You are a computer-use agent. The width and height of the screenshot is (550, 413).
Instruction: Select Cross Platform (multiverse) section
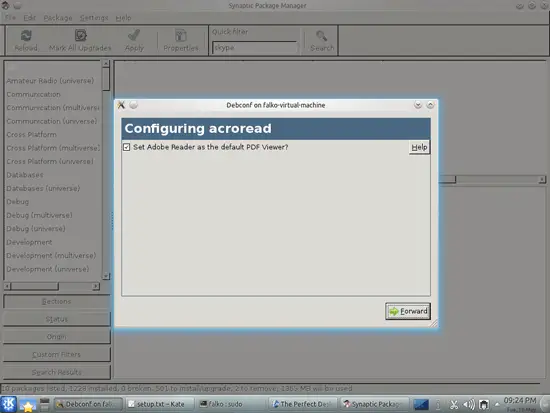pos(53,148)
